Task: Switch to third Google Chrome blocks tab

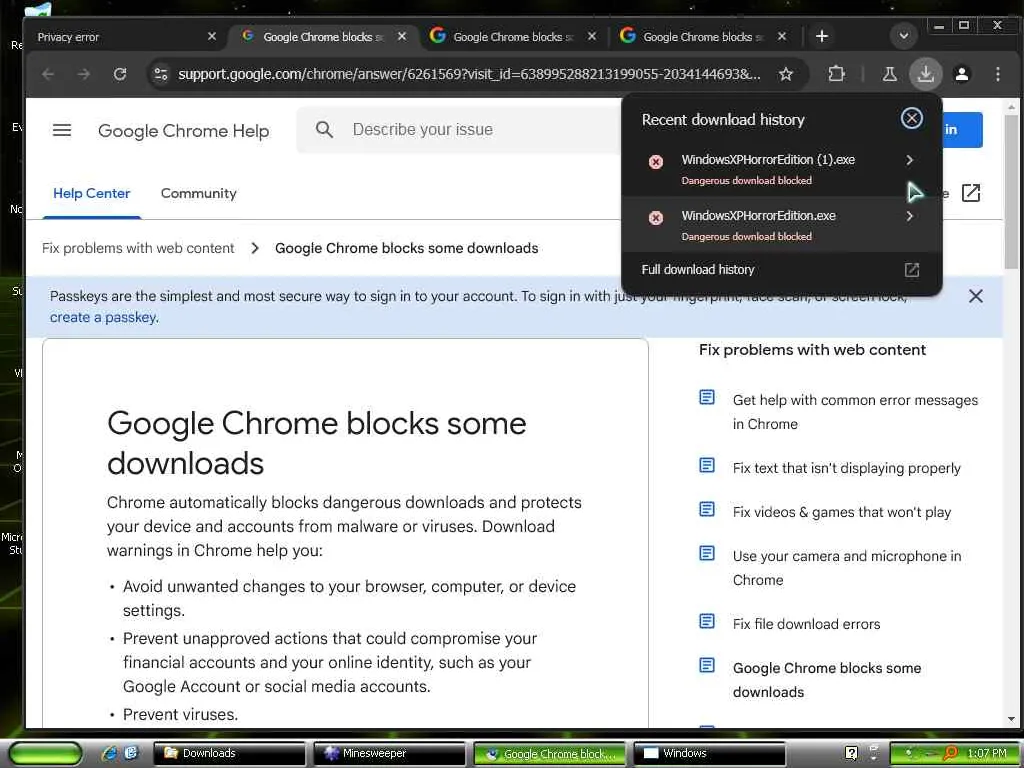Action: click(x=513, y=37)
